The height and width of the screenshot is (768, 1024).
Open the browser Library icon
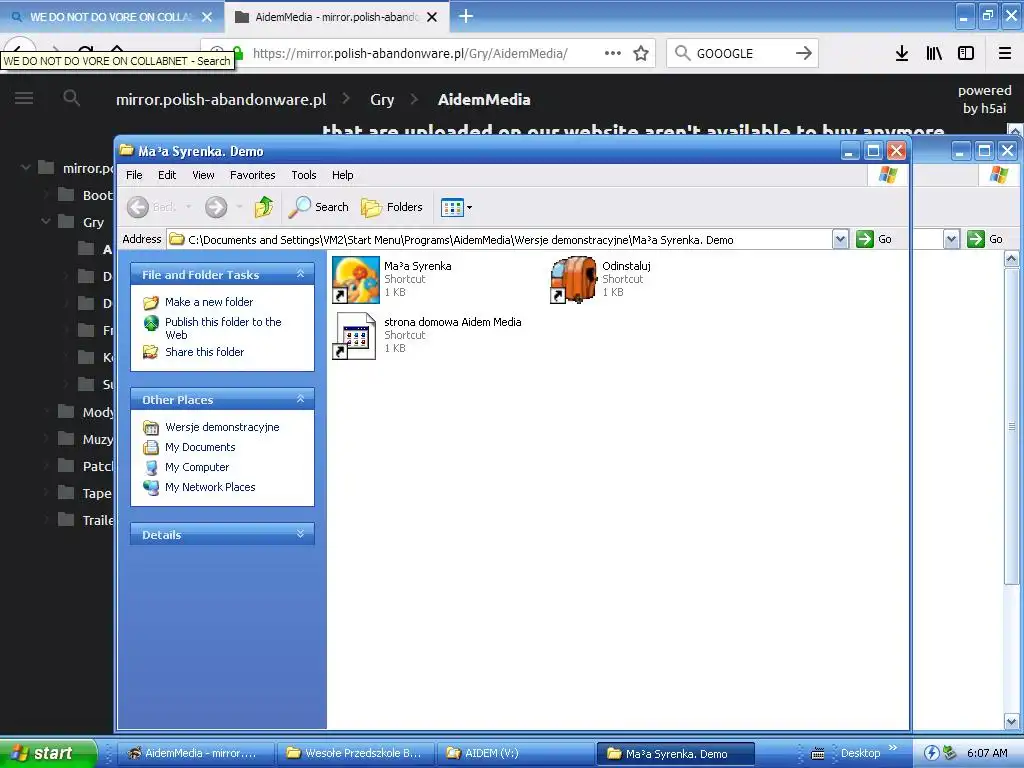934,54
